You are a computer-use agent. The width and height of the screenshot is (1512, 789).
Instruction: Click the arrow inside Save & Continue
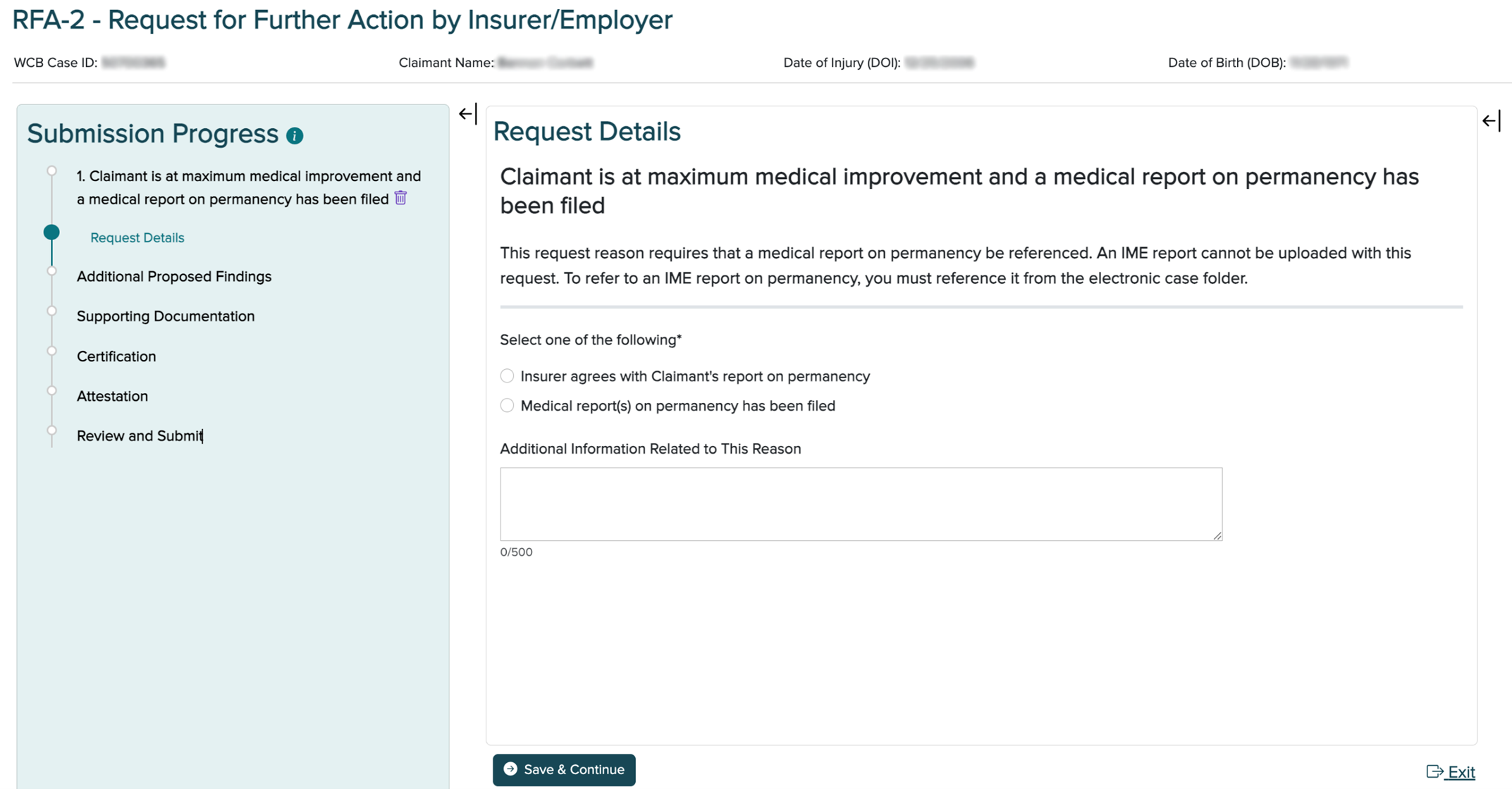pos(509,769)
